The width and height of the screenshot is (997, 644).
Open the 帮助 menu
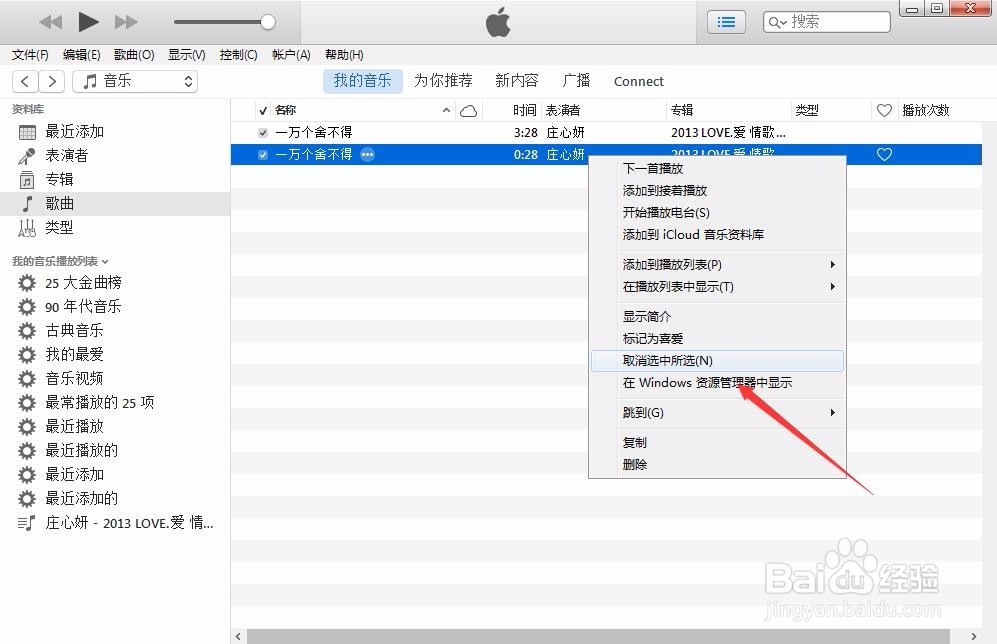[343, 54]
